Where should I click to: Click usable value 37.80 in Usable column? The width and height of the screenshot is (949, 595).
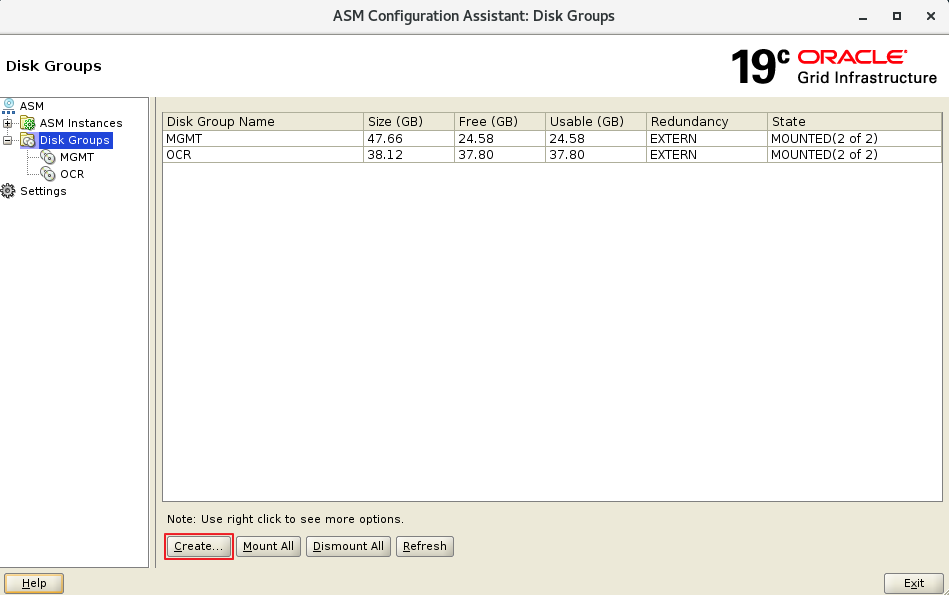tap(567, 154)
